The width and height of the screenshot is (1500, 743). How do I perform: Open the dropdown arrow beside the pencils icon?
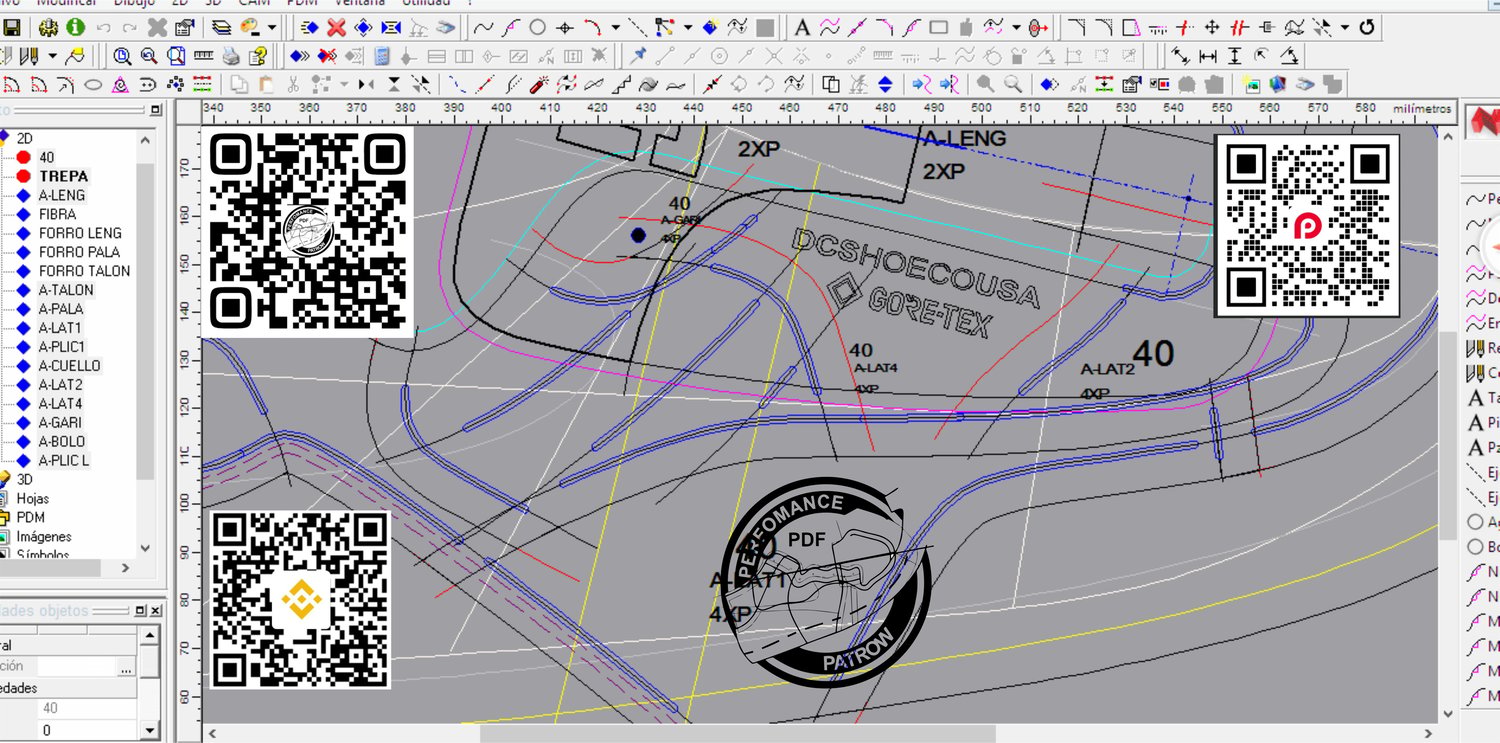coord(52,56)
